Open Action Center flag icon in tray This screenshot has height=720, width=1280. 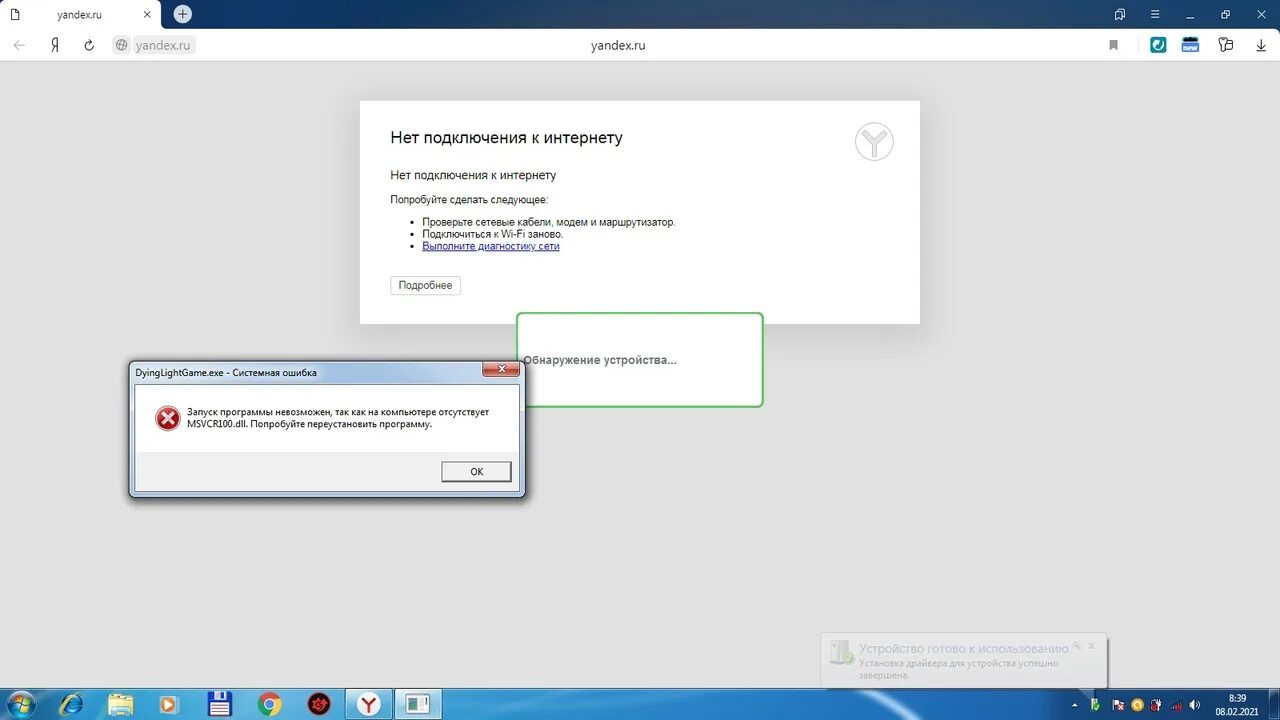(x=1118, y=705)
